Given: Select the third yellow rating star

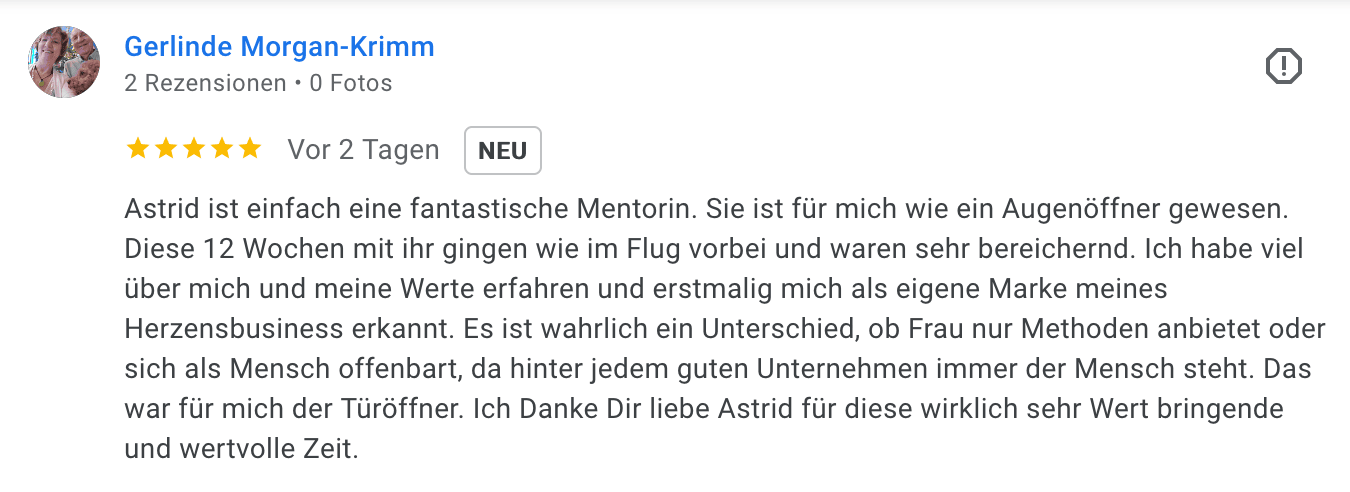Looking at the screenshot, I should 193,150.
